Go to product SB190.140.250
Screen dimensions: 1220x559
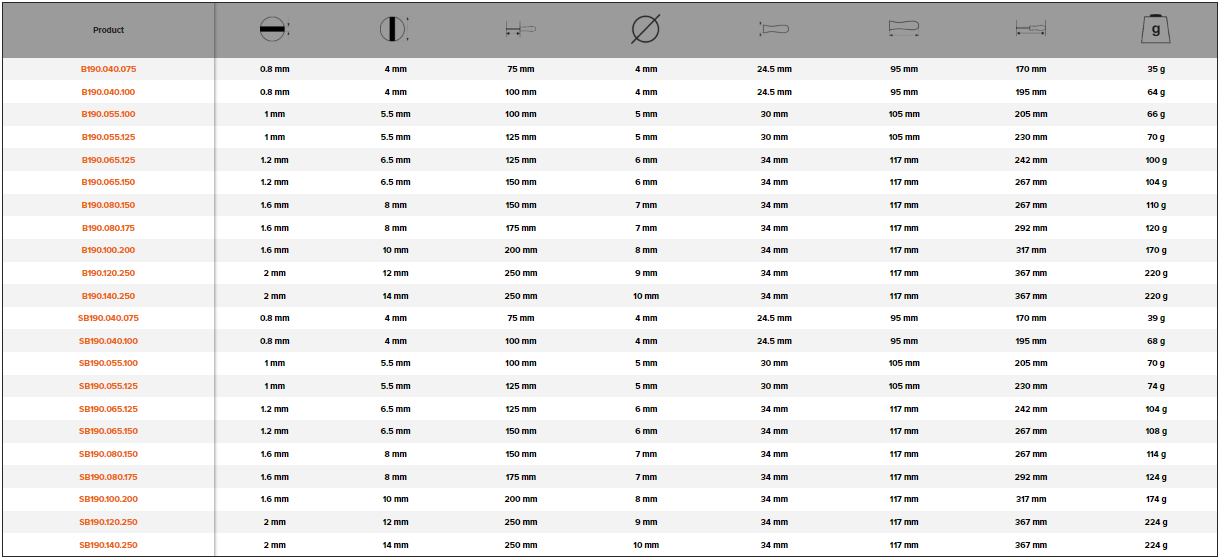coord(108,545)
